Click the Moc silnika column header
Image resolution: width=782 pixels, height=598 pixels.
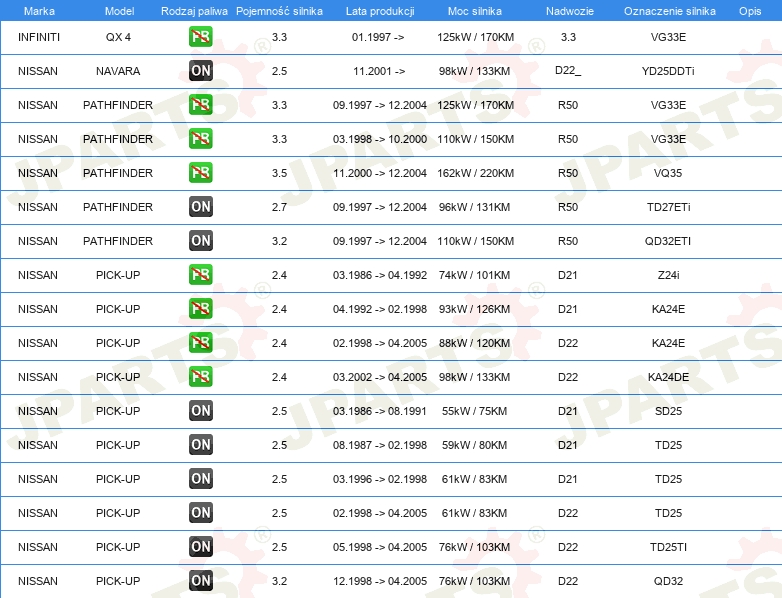tap(475, 11)
